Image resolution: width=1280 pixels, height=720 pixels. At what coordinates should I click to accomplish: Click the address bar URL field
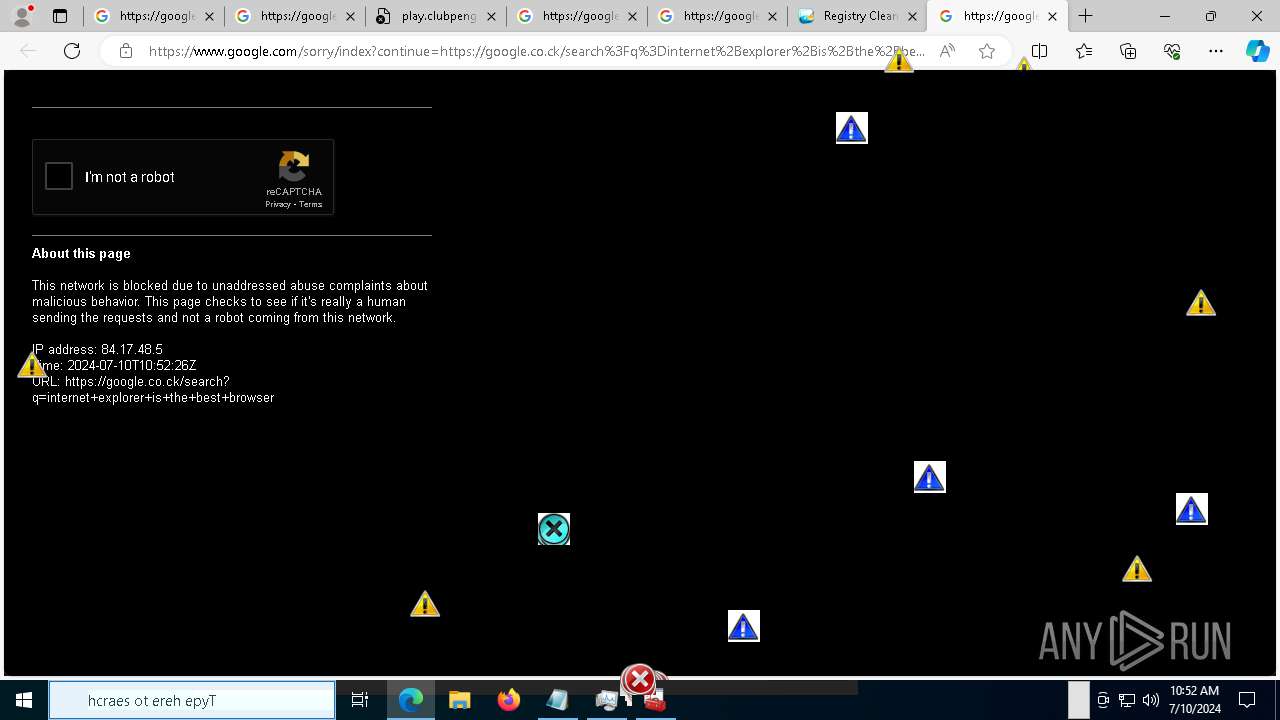536,51
